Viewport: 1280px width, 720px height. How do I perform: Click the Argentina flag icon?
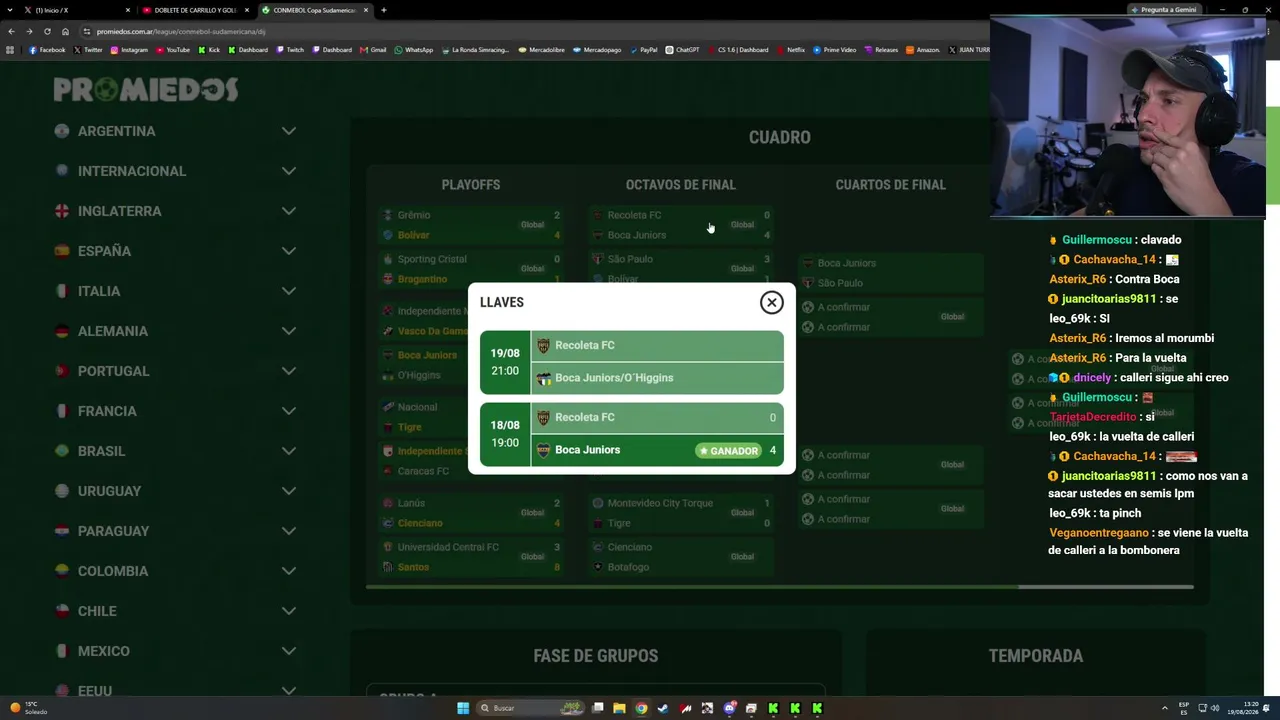pos(62,131)
